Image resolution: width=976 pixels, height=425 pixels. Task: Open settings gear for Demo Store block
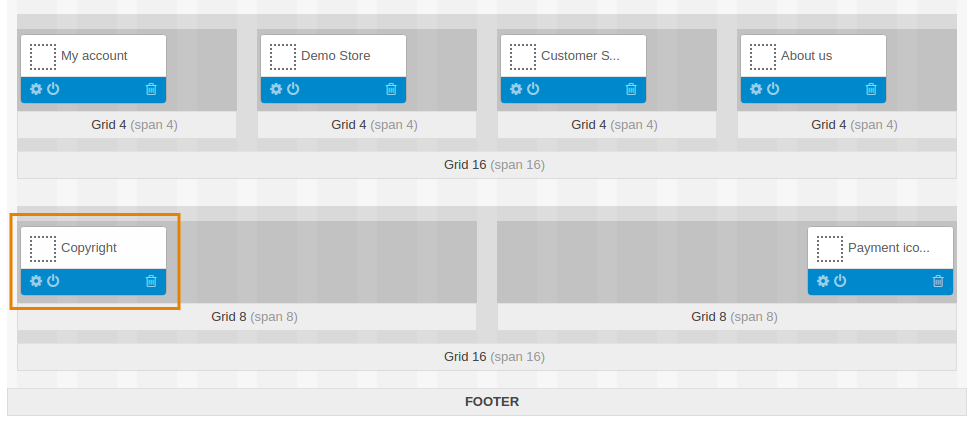[x=276, y=89]
